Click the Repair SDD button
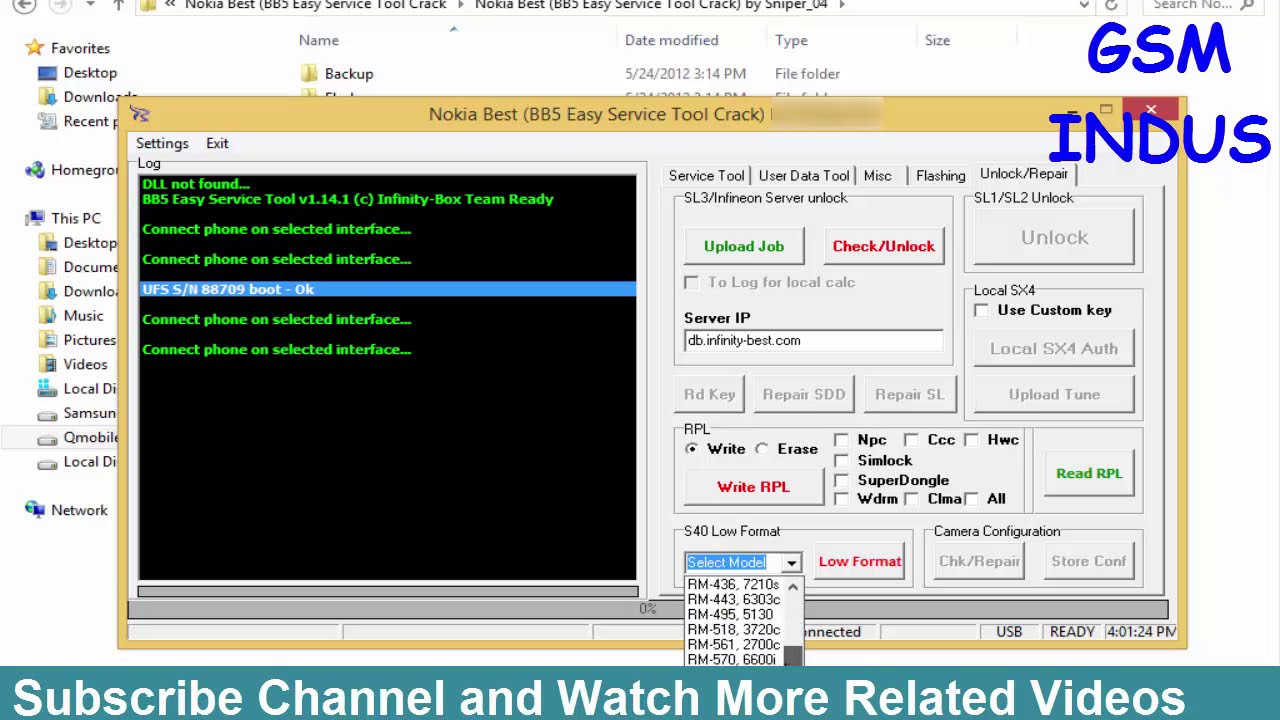The height and width of the screenshot is (720, 1280). pos(804,394)
